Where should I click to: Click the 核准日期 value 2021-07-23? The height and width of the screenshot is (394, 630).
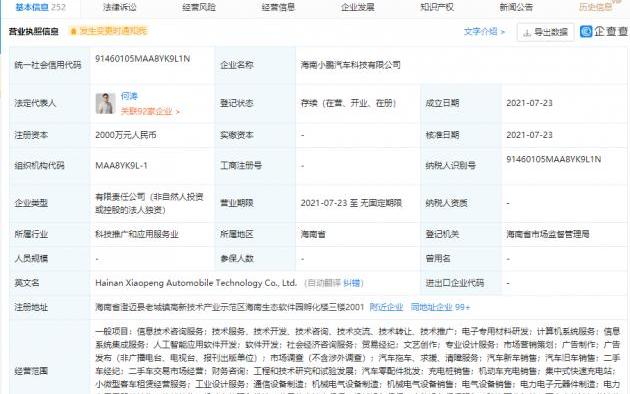click(x=529, y=135)
